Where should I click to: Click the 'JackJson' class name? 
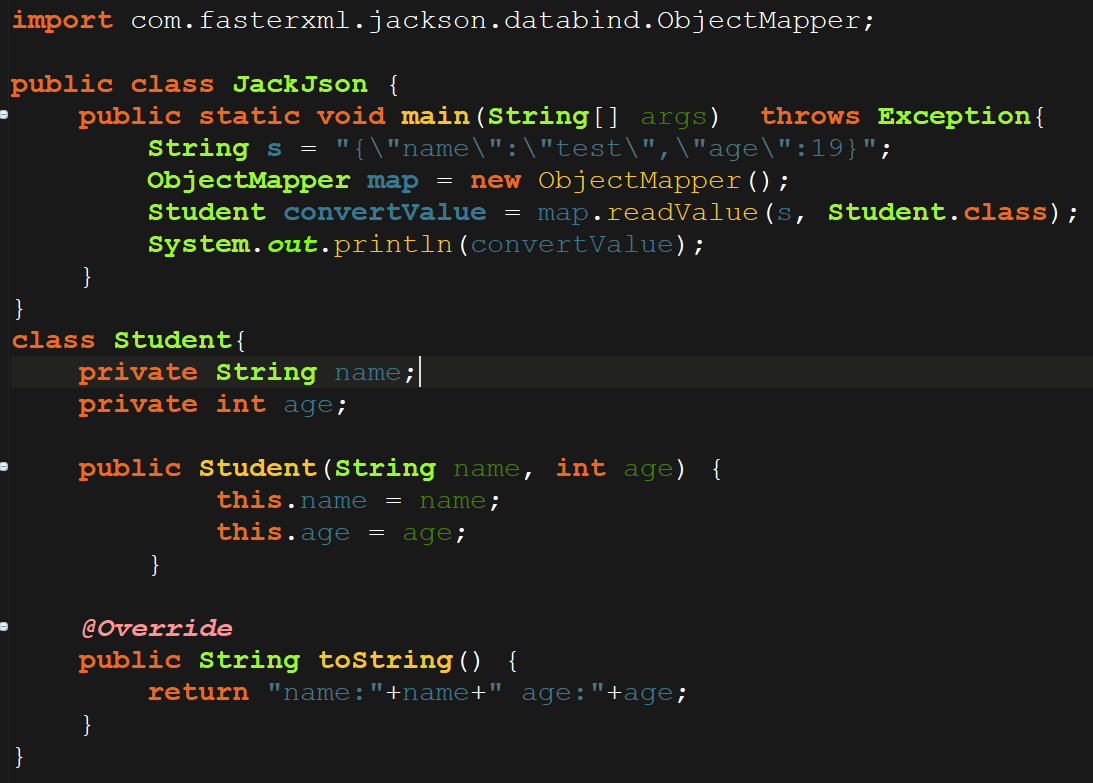(300, 84)
